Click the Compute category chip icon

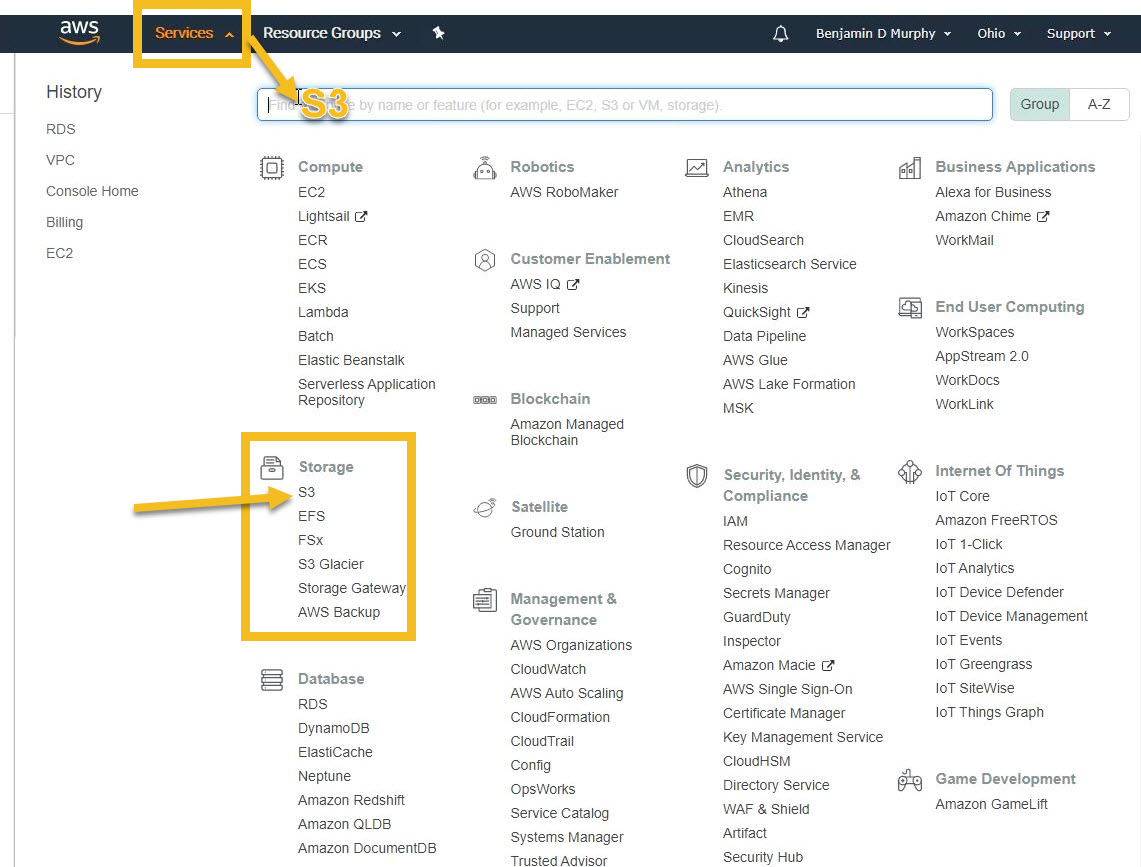(x=272, y=168)
